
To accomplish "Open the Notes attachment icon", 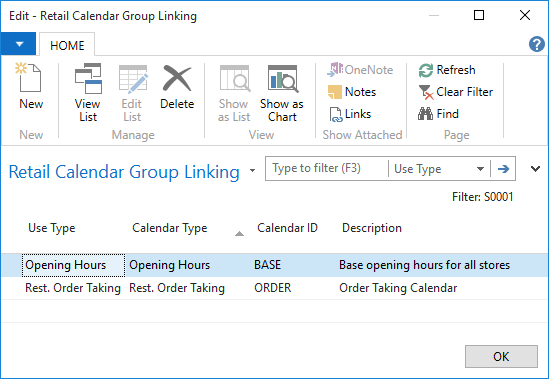I will [x=334, y=92].
